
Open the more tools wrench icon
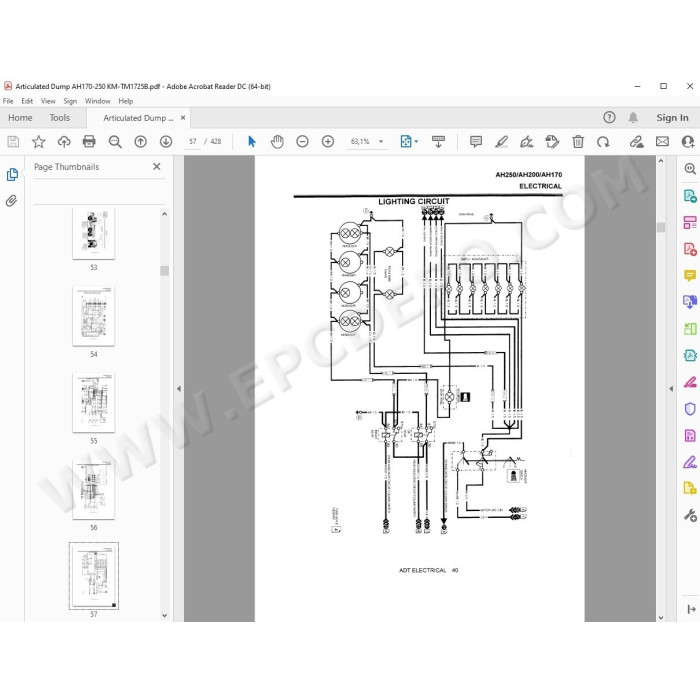point(690,515)
